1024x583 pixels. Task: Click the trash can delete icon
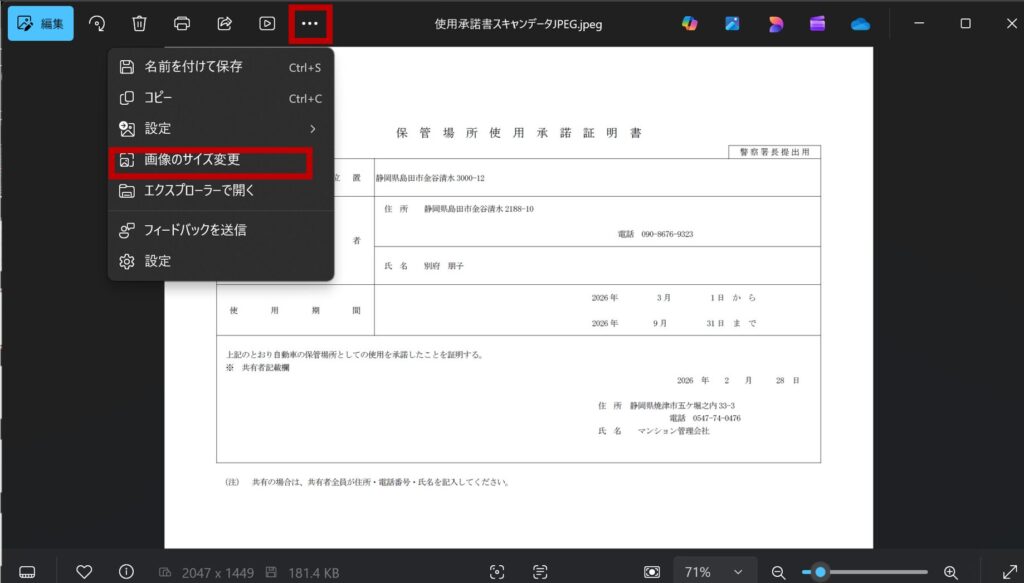[140, 23]
